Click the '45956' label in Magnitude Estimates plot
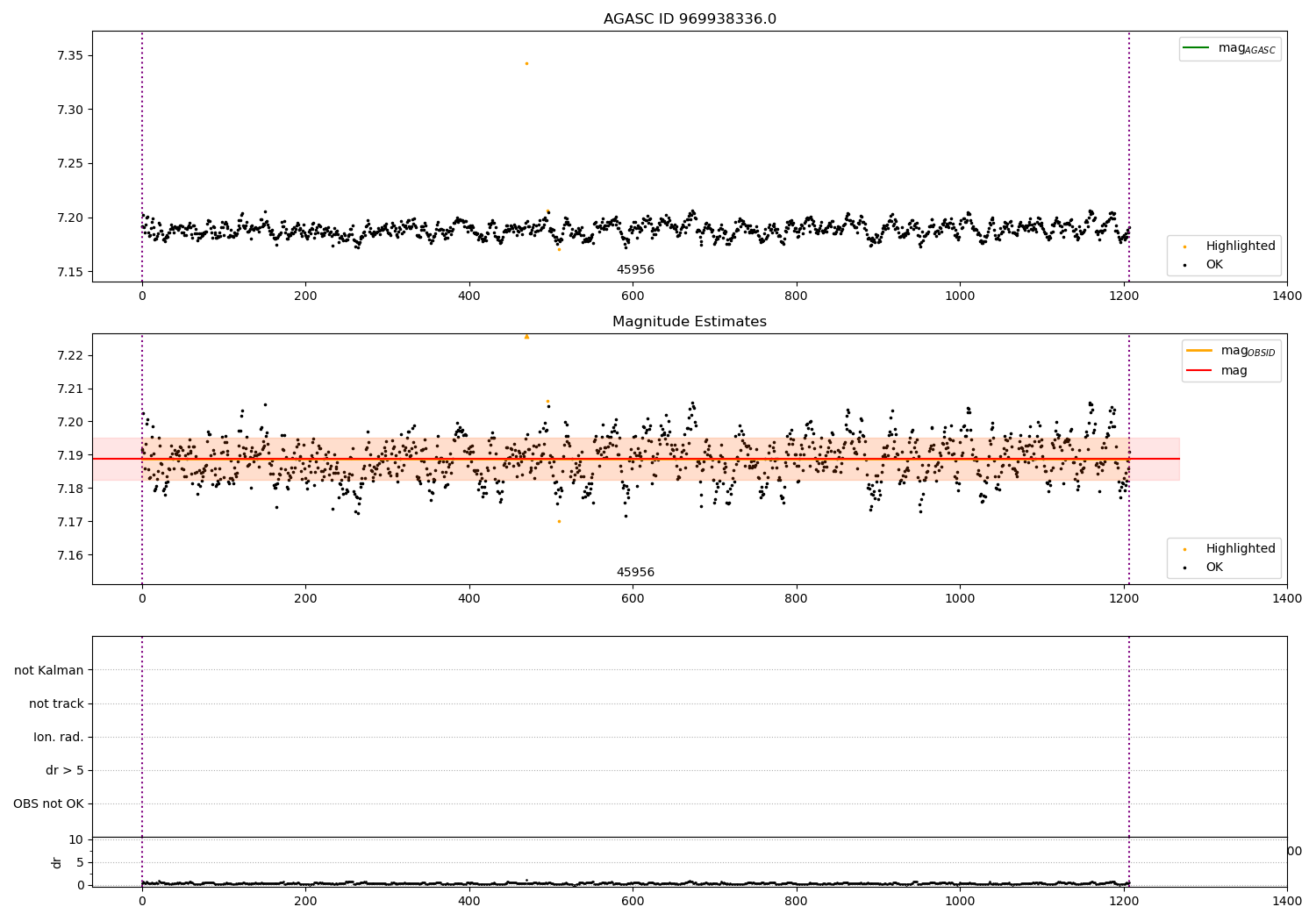The image size is (1316, 921). 635,573
